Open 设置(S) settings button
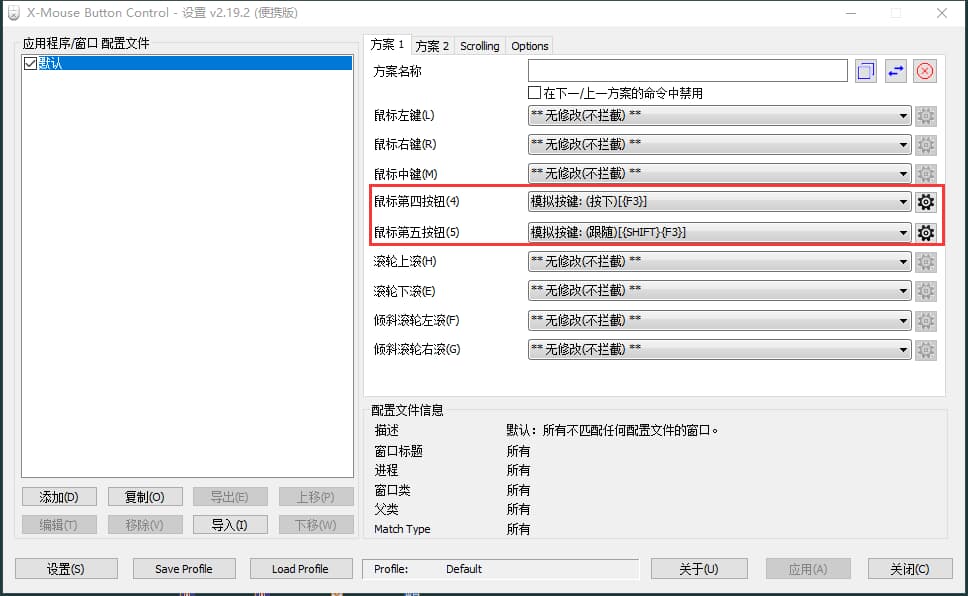The image size is (968, 596). click(x=66, y=569)
